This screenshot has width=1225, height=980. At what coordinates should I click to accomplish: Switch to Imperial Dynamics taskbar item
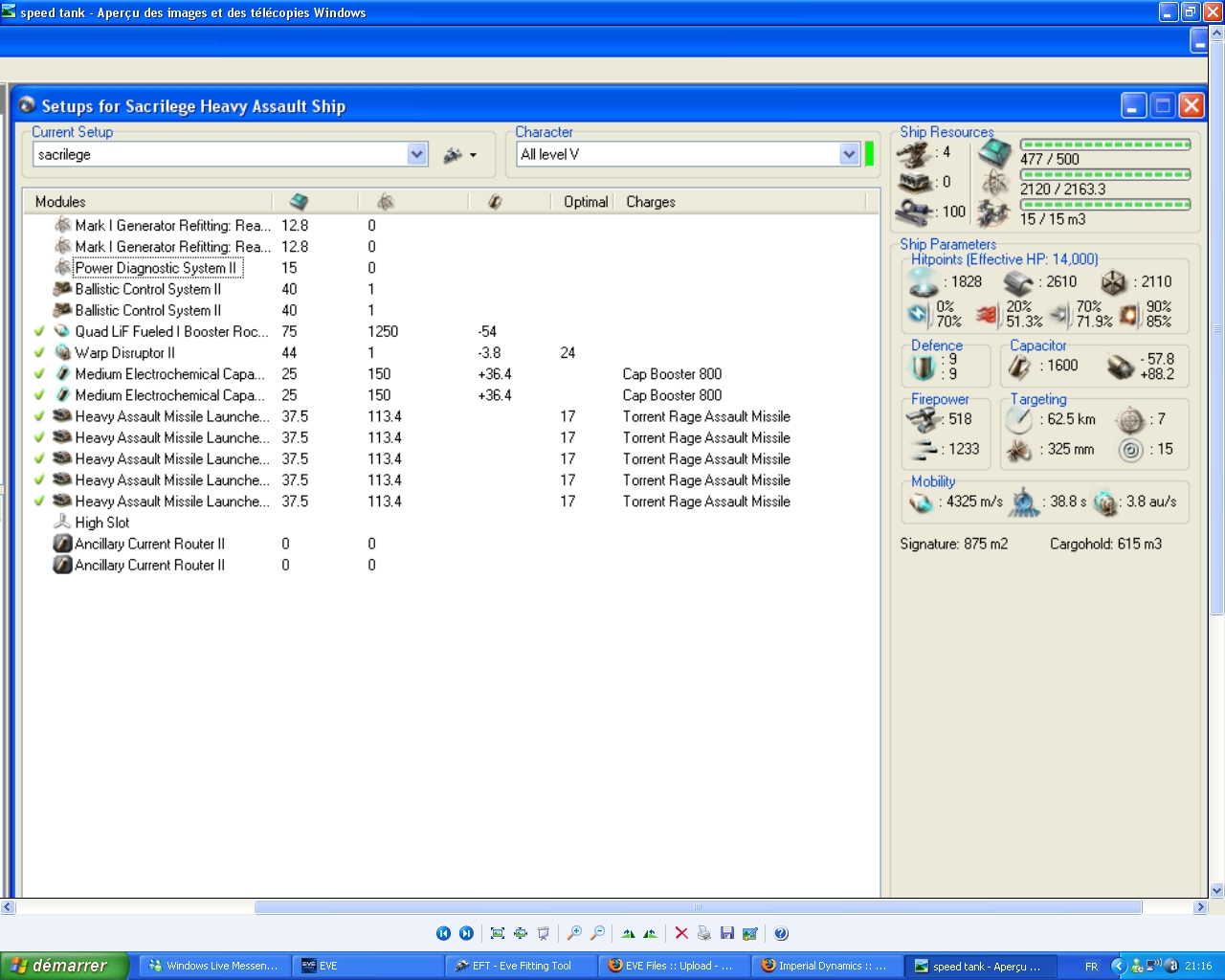tap(826, 966)
